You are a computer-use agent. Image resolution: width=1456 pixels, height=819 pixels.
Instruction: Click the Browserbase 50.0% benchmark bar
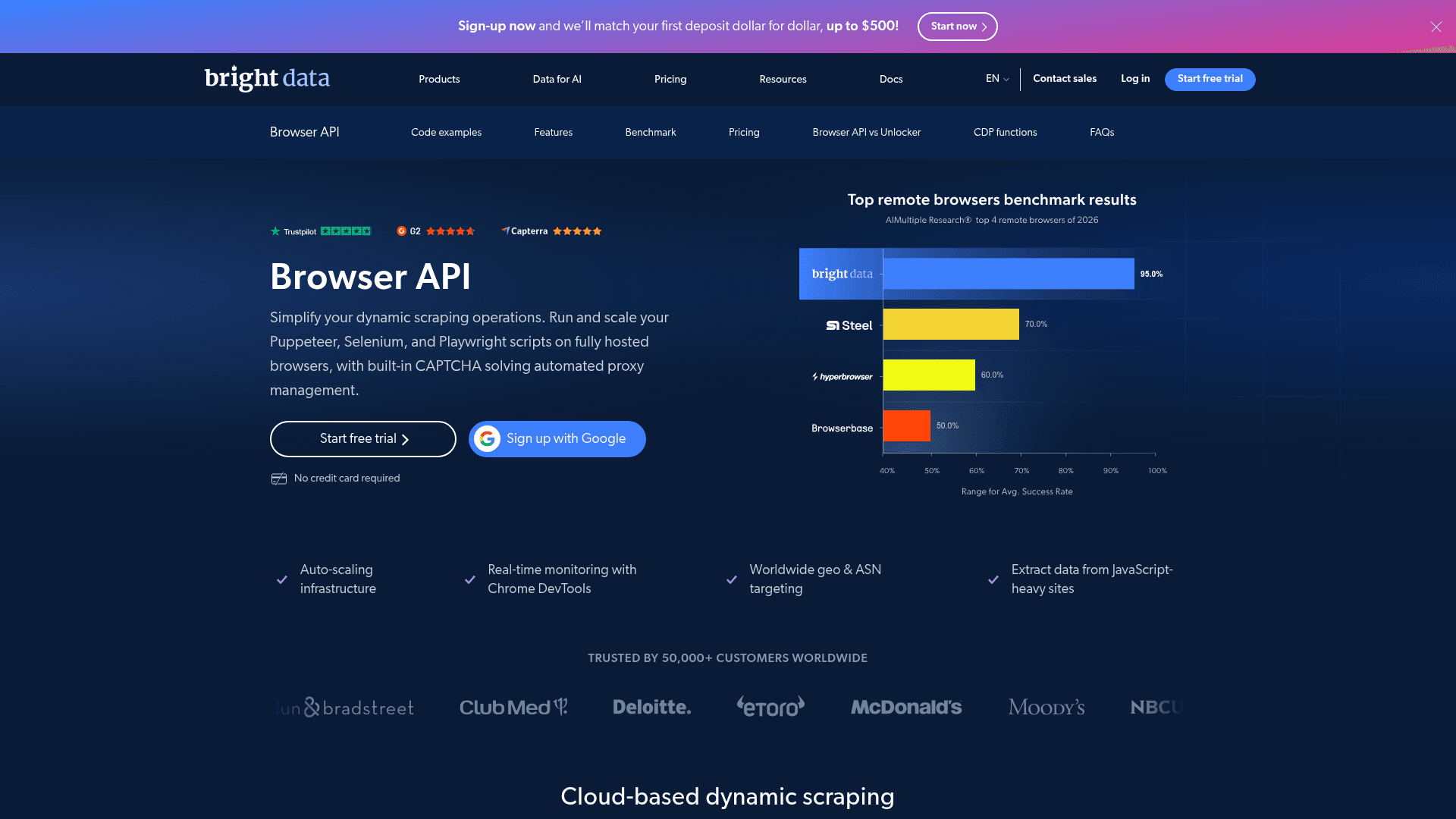coord(907,426)
